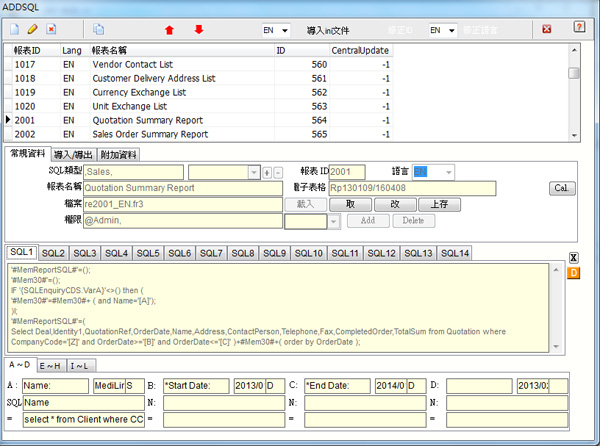600x446 pixels.
Task: Select the SQL10 tab
Action: point(308,253)
